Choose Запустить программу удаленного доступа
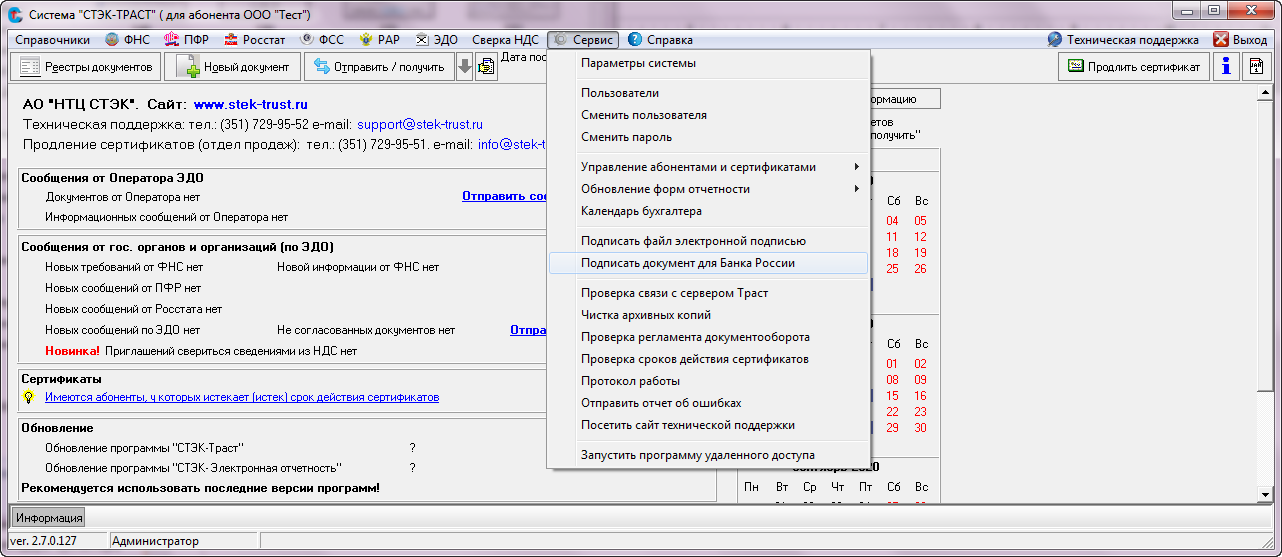 point(709,455)
